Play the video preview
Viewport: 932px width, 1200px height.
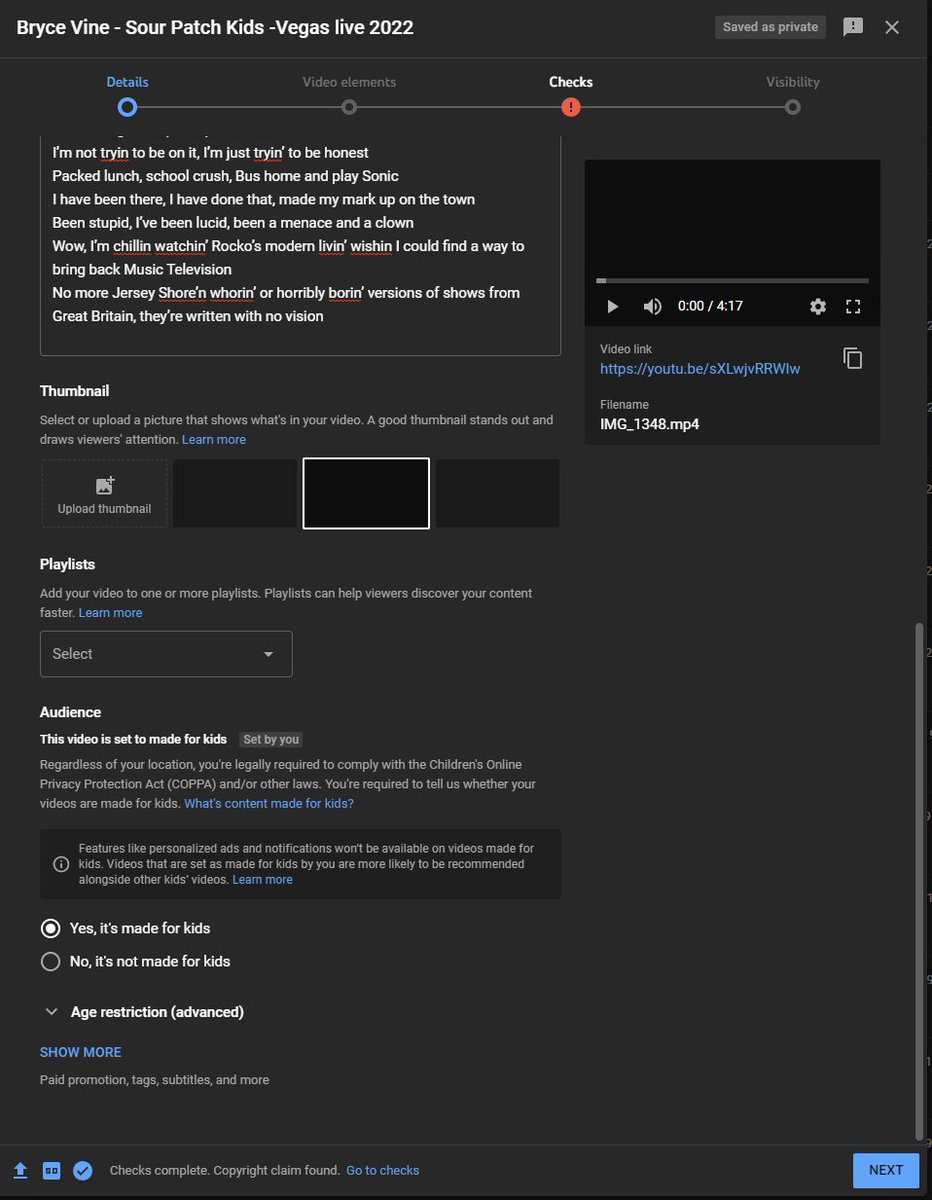click(613, 306)
